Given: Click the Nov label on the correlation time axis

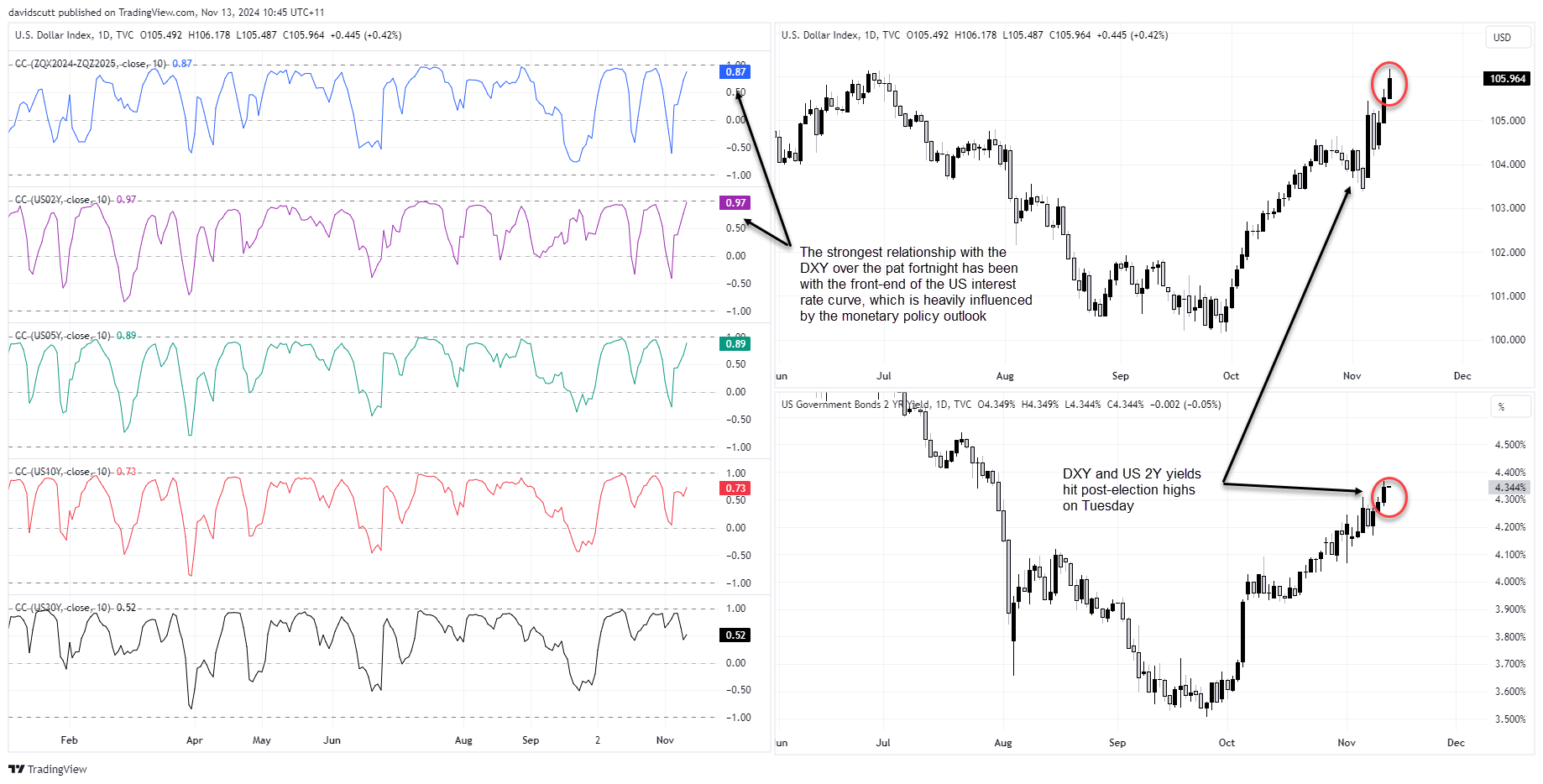Looking at the screenshot, I should [665, 740].
